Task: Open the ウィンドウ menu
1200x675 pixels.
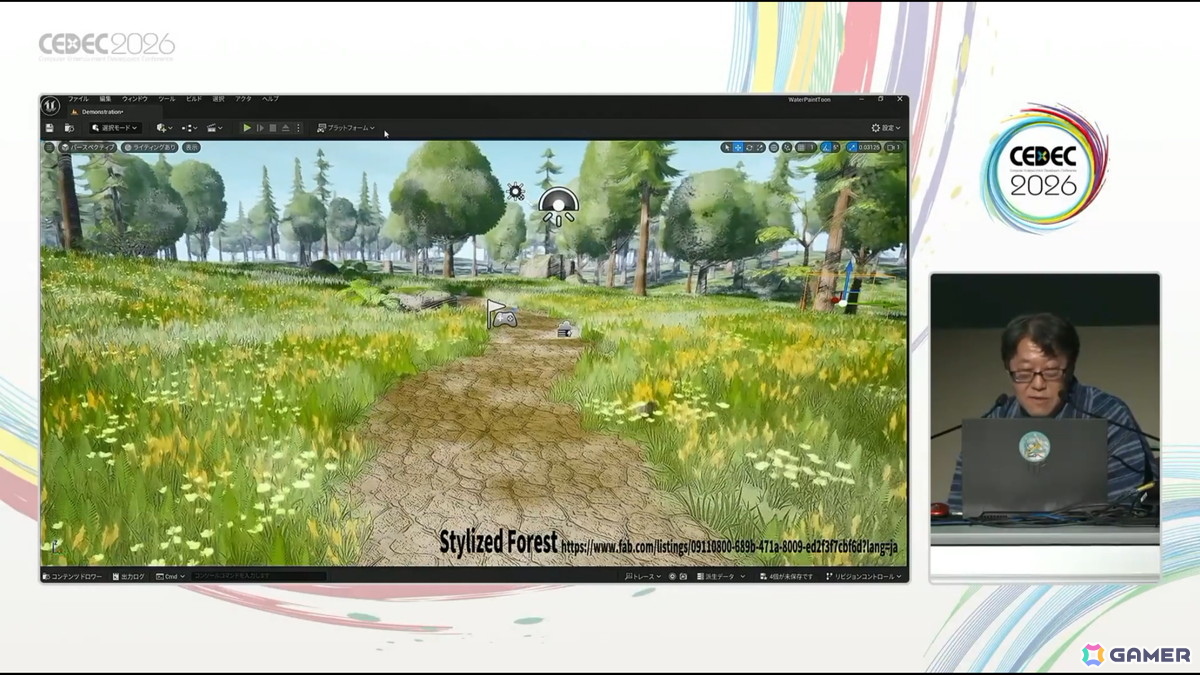Action: point(135,99)
